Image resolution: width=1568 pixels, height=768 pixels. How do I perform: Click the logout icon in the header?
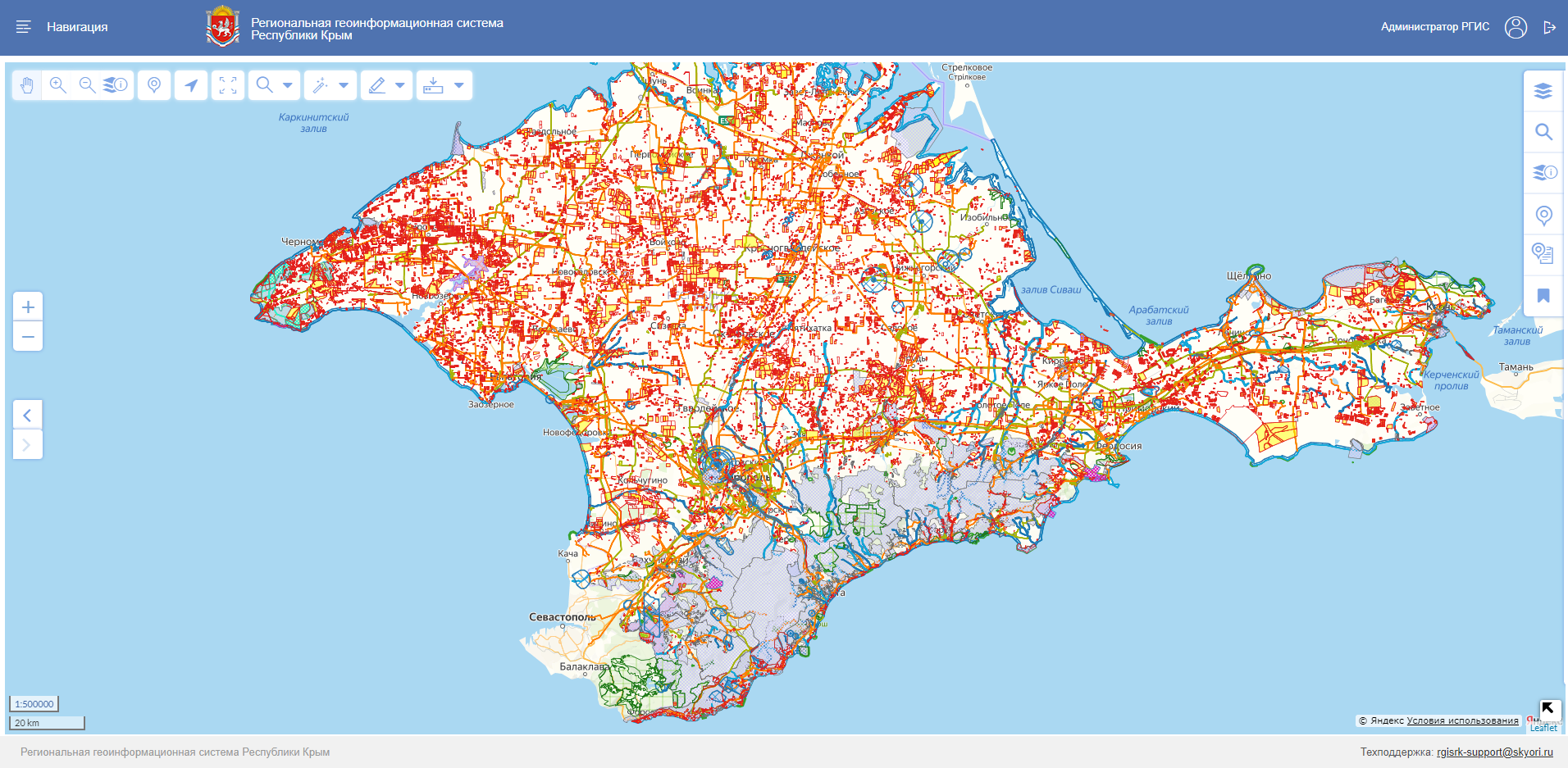(x=1549, y=27)
